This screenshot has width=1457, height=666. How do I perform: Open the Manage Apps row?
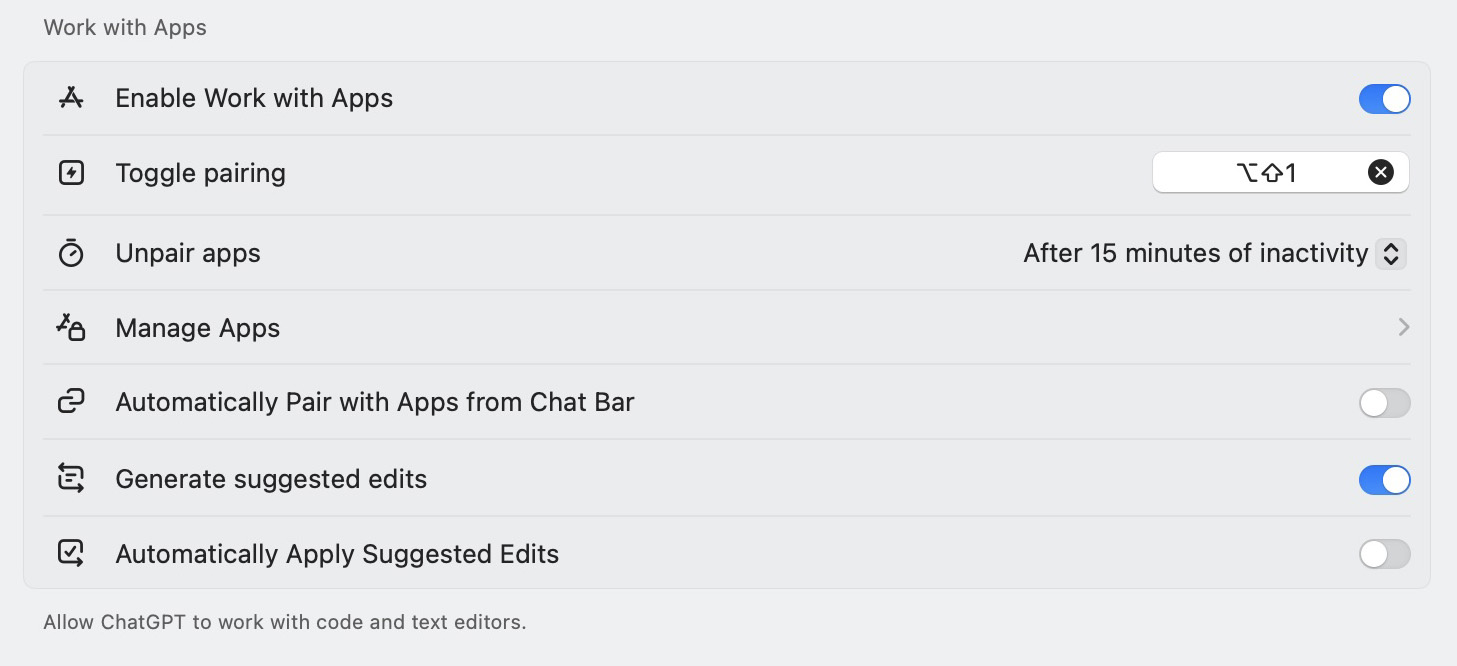[198, 328]
